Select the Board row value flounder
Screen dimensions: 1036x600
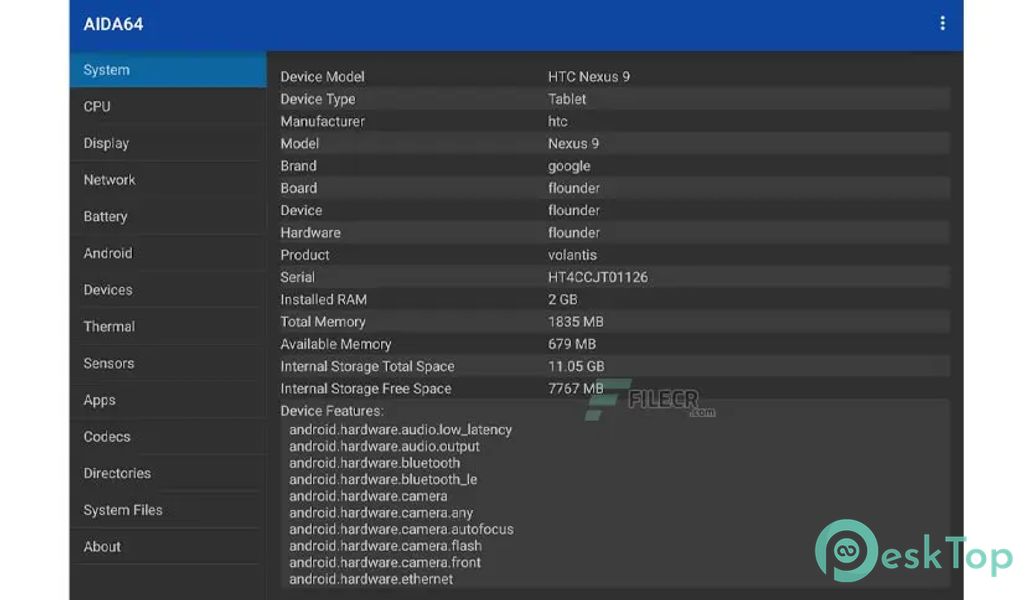(x=574, y=188)
